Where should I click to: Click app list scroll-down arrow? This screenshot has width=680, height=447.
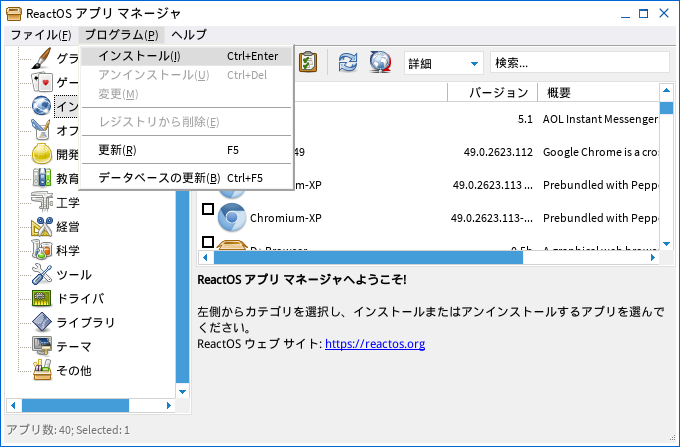666,244
